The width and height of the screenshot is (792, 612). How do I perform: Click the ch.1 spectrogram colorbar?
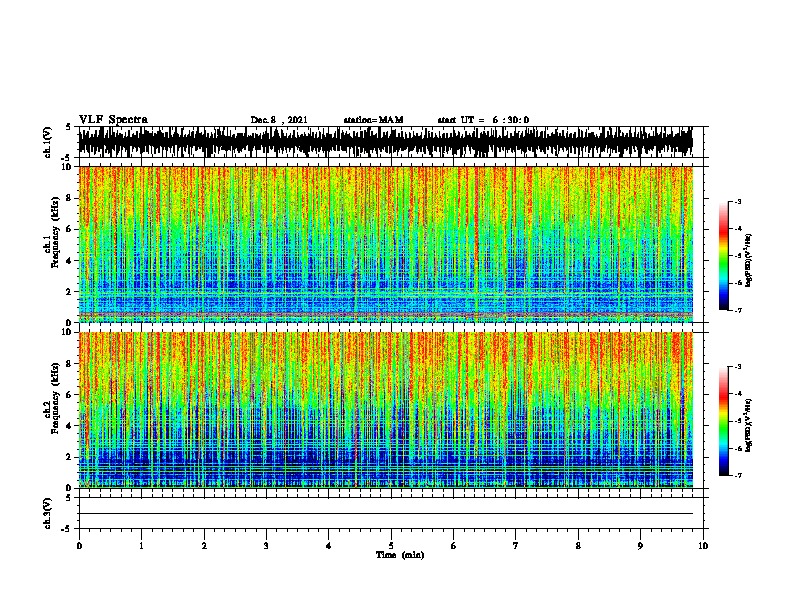(723, 256)
